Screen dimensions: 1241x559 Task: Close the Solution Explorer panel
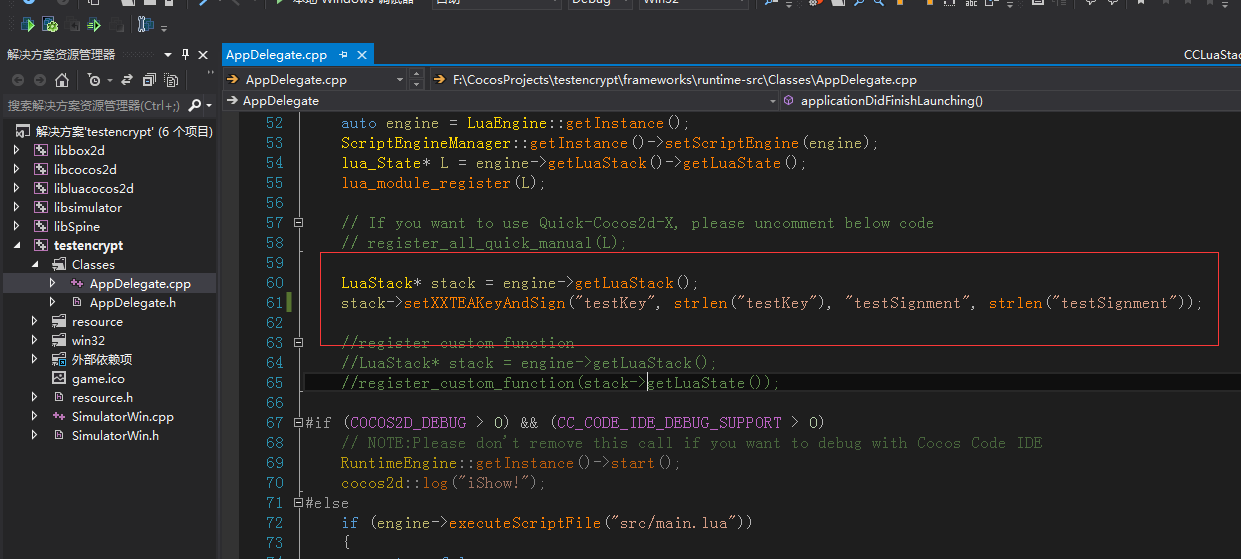(x=203, y=54)
